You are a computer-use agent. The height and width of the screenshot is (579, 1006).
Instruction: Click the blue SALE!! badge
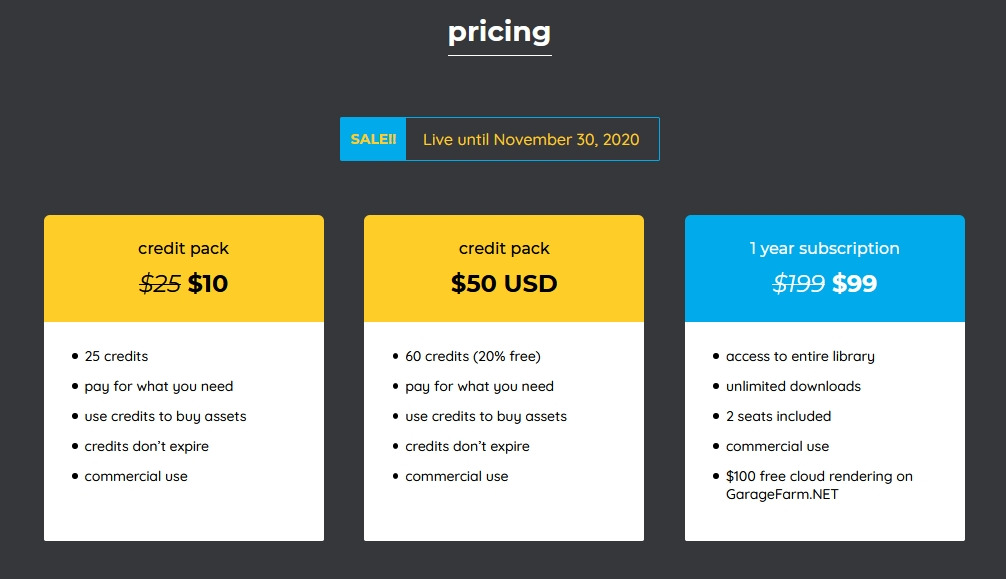[373, 139]
